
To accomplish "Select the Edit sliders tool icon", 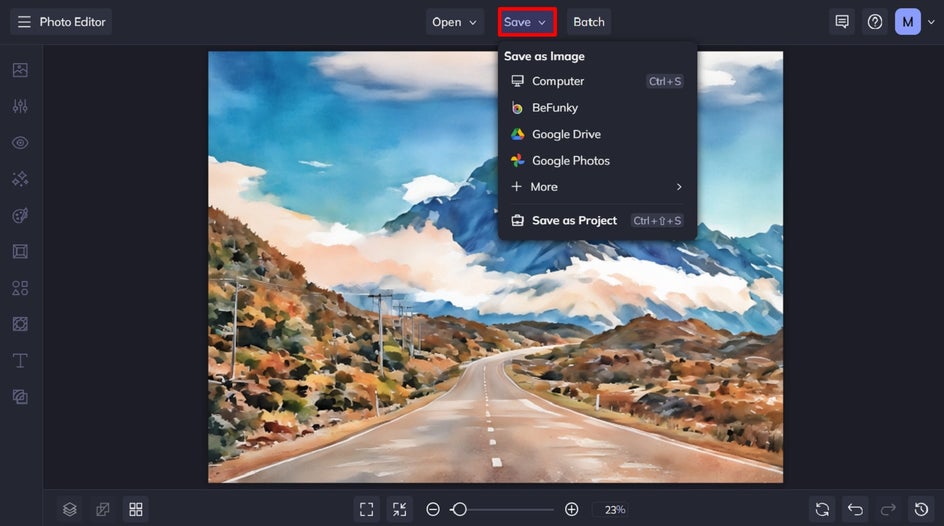I will click(20, 107).
